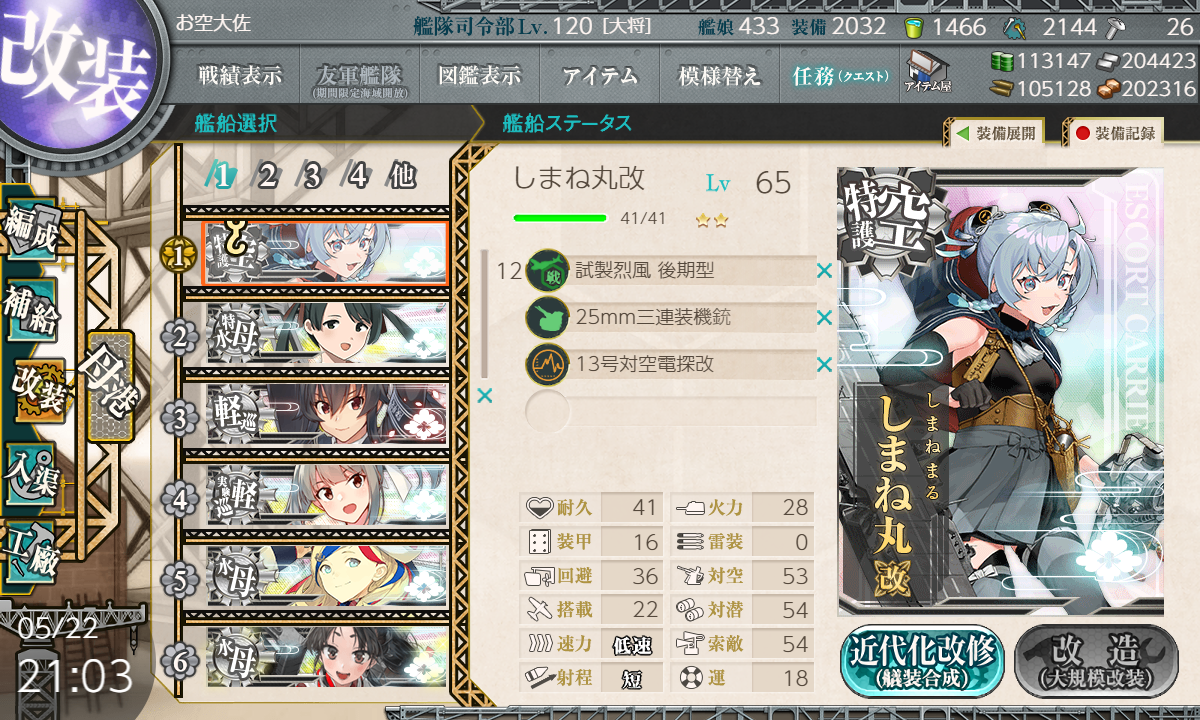Select the empty fourth equipment slot

tap(671, 411)
